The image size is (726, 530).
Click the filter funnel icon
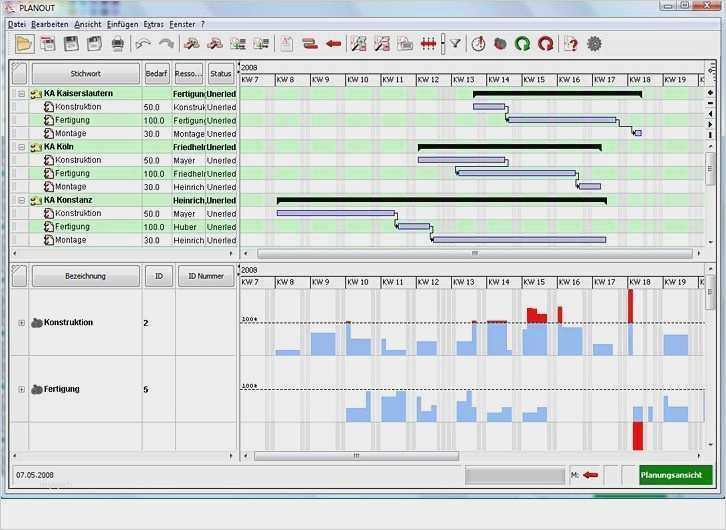[456, 44]
